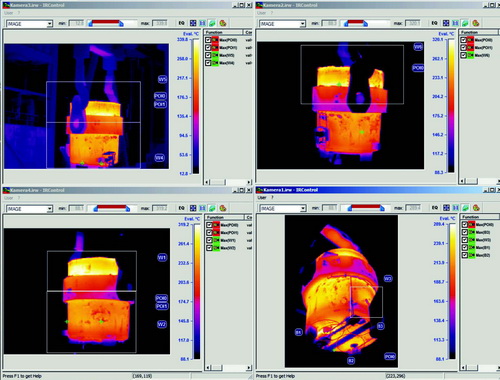Viewport: 500px width, 380px height.
Task: Click the Function column header in Kamera1 list
Action: pyautogui.click(x=480, y=217)
